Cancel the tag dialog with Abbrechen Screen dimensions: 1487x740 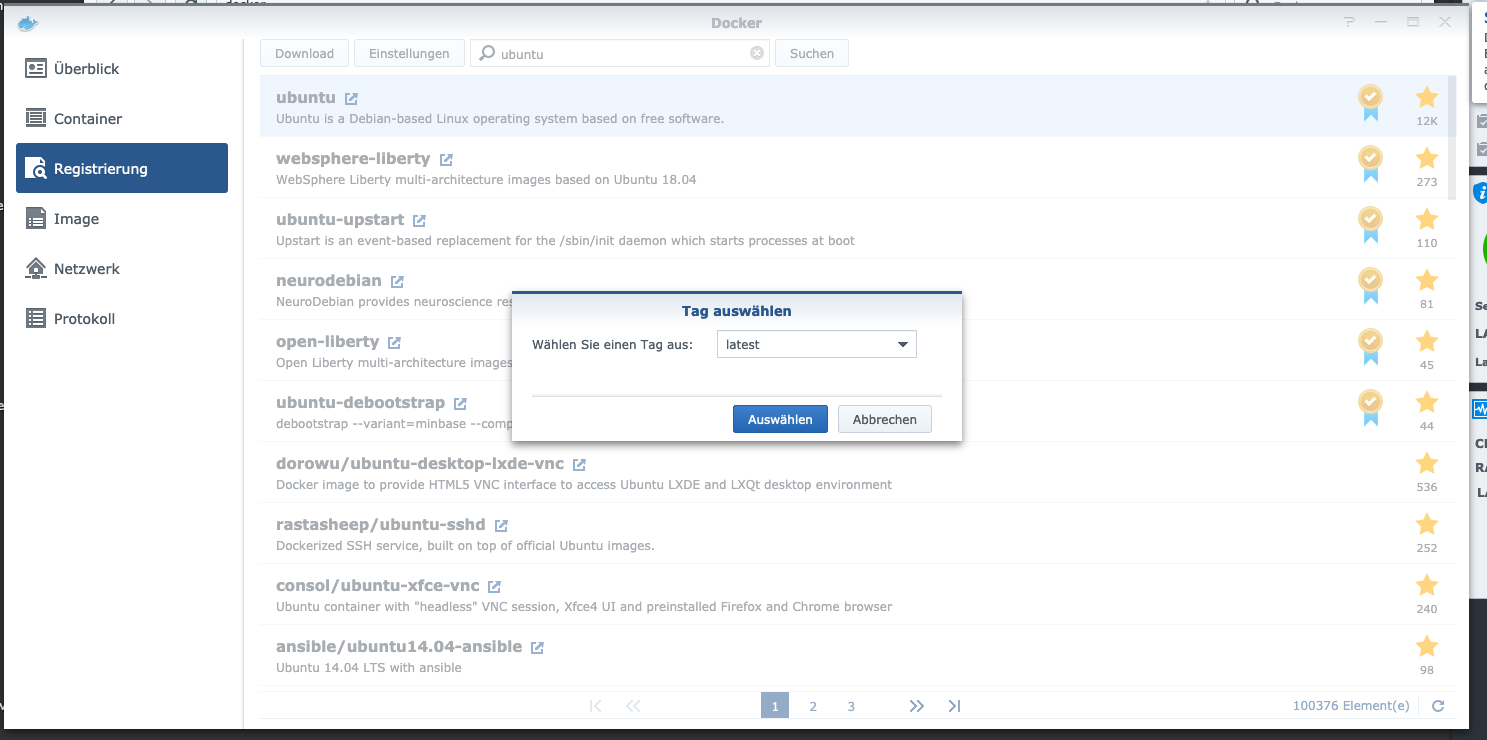tap(885, 419)
